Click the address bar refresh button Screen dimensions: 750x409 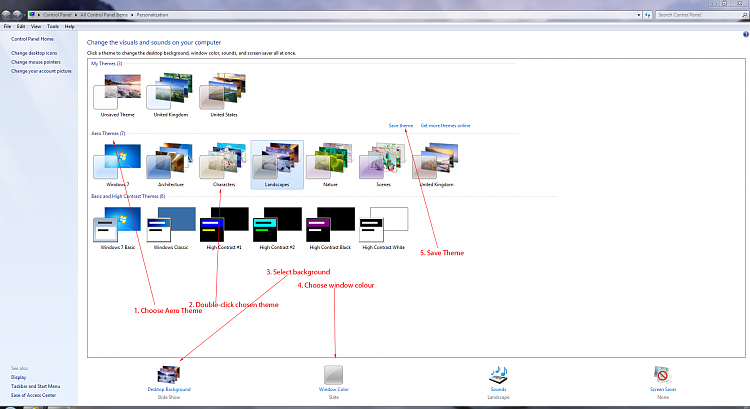pyautogui.click(x=648, y=15)
